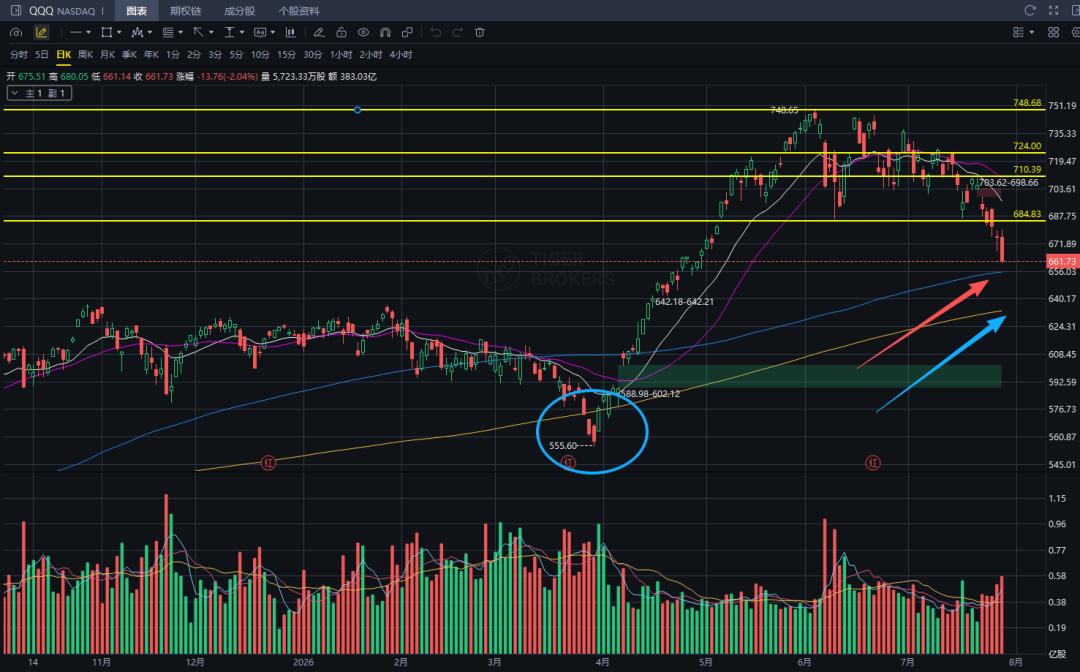The height and width of the screenshot is (672, 1080).
Task: Select the rectangle shape tool
Action: [x=107, y=32]
